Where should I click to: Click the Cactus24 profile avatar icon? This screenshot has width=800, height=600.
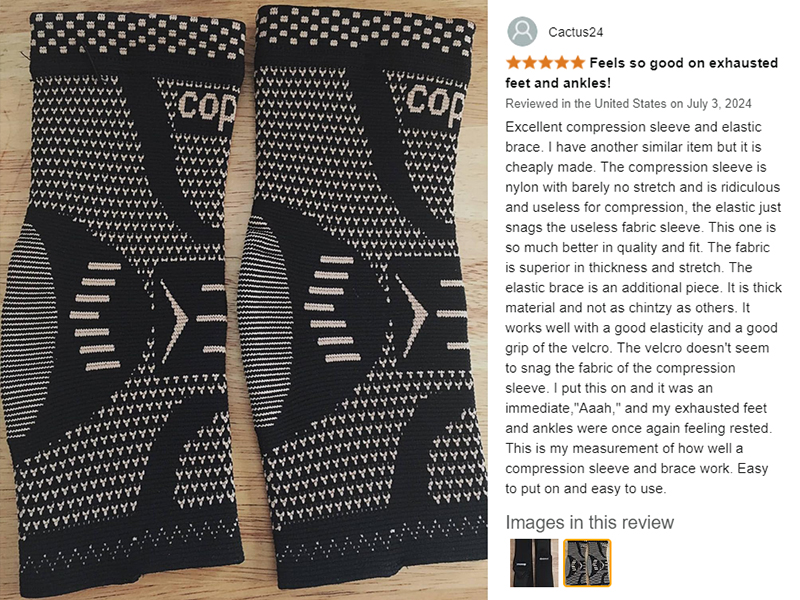[521, 31]
